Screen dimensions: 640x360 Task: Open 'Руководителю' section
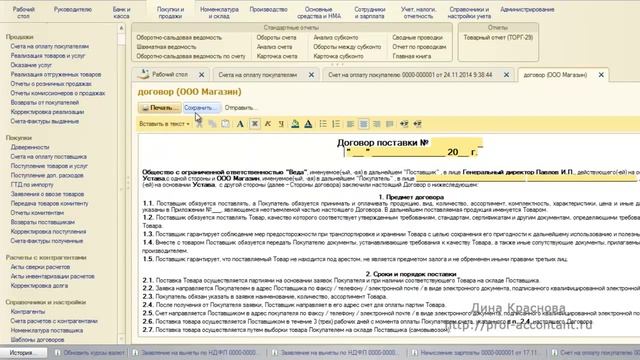click(73, 9)
